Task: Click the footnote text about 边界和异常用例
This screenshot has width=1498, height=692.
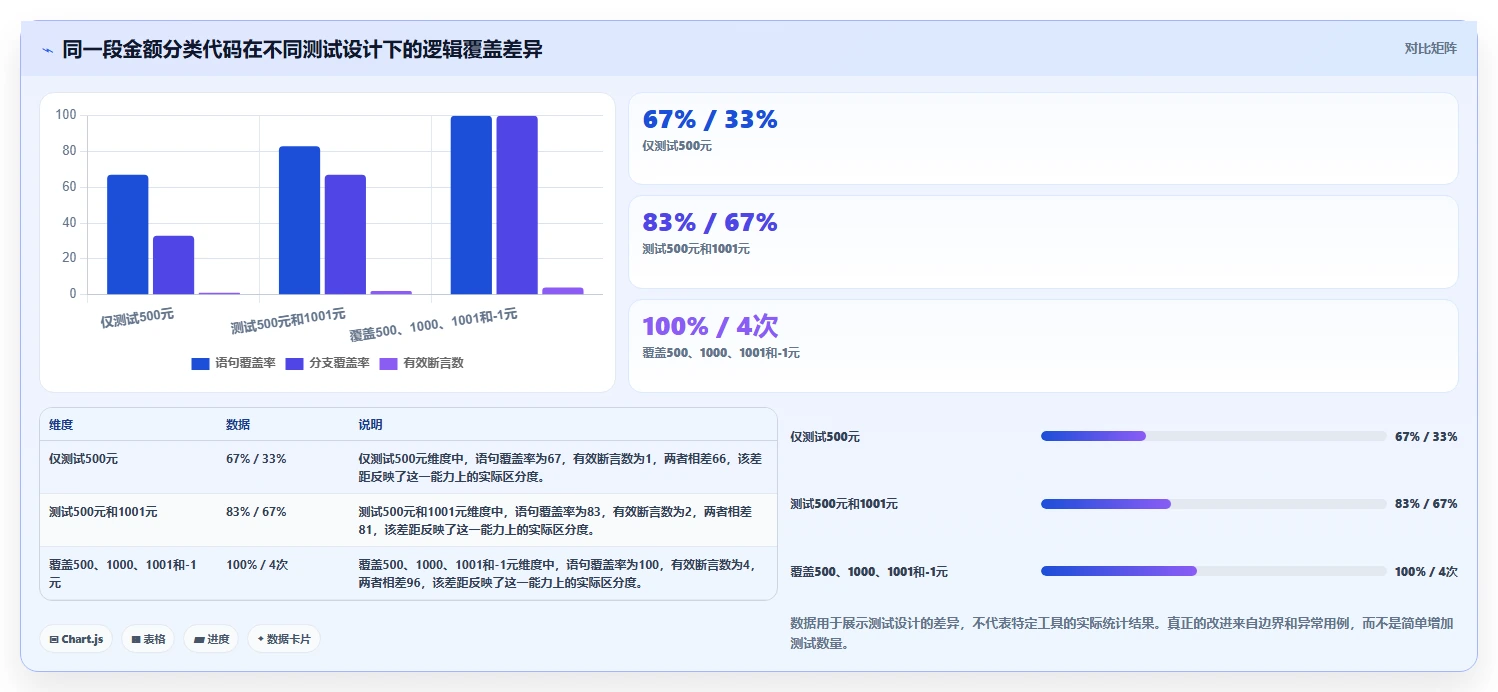Action: point(1121,633)
